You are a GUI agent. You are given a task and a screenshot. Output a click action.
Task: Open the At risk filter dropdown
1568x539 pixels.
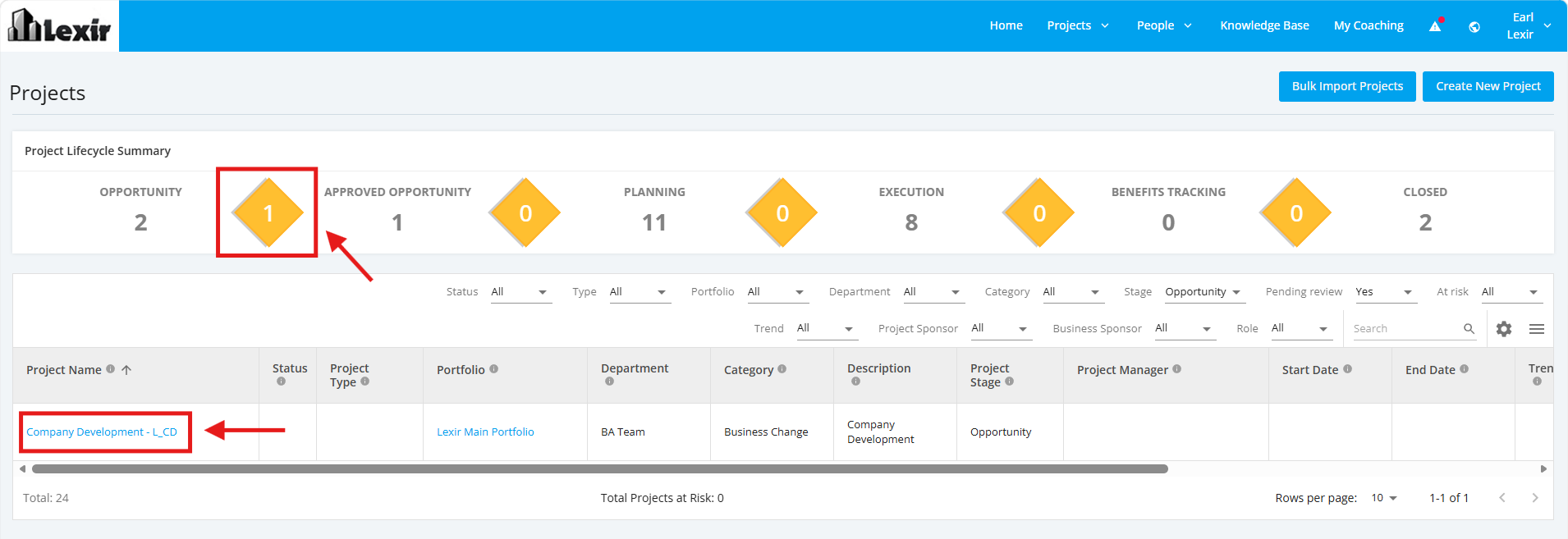(x=1512, y=292)
